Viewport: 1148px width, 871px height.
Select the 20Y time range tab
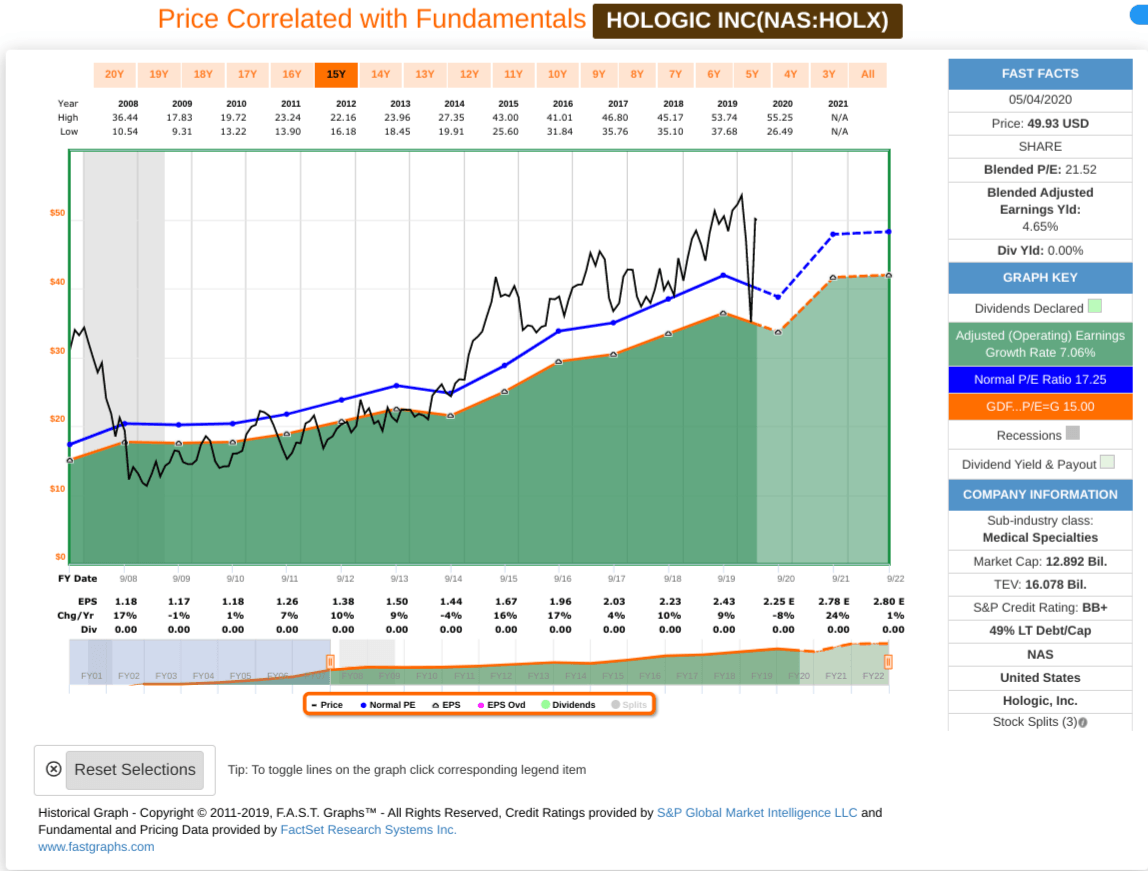click(x=115, y=75)
